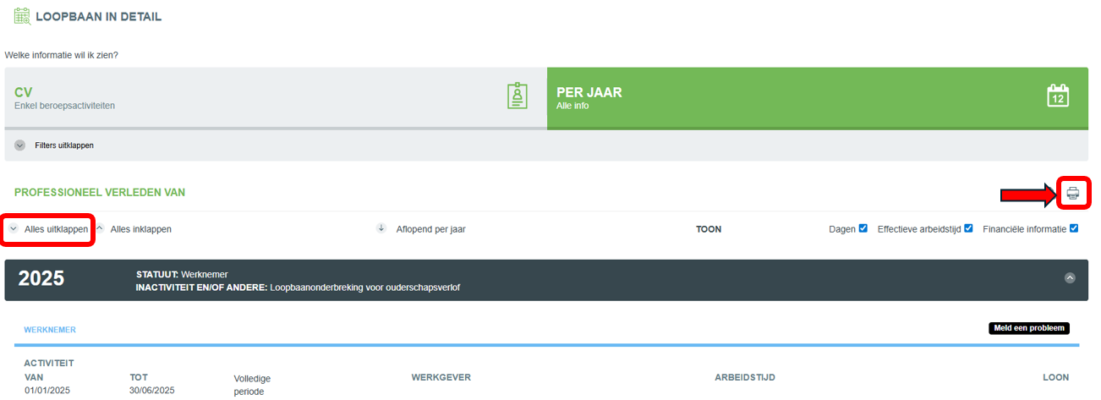
Task: Click the Alles inklappen link
Action: pos(141,229)
